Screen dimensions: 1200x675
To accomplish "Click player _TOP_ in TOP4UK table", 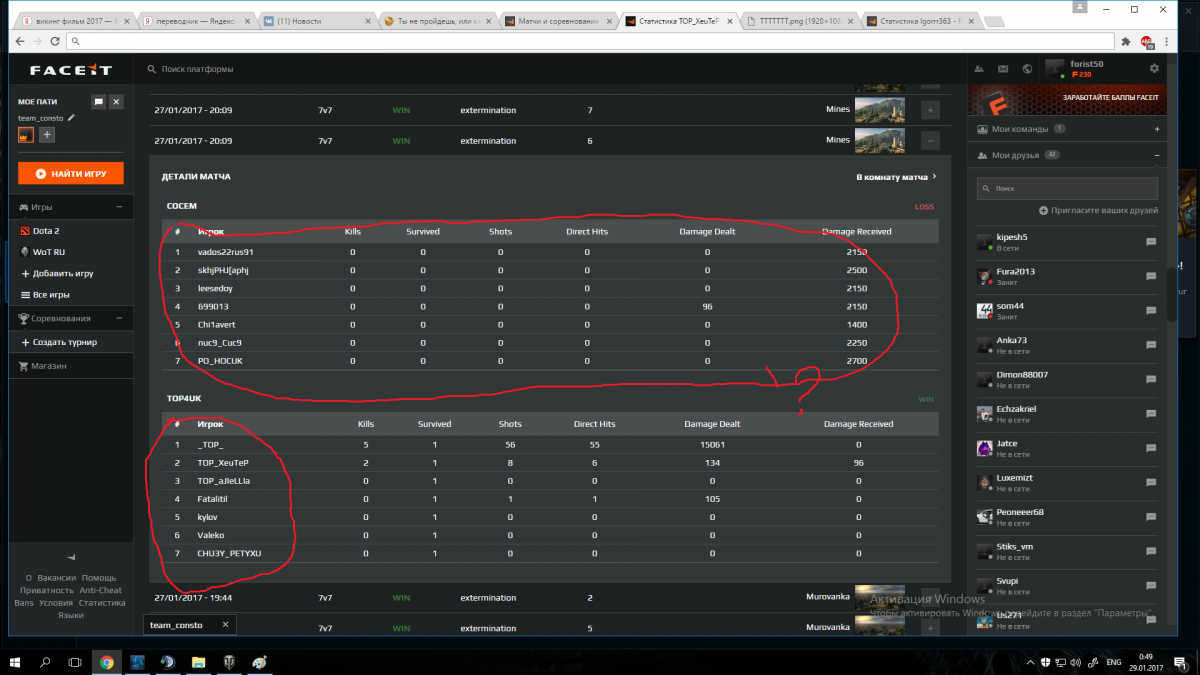I will [211, 444].
